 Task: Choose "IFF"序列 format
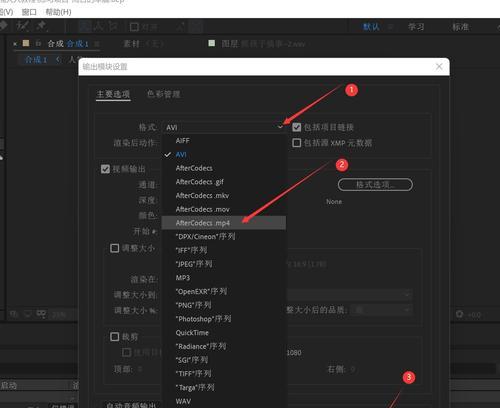click(x=224, y=250)
